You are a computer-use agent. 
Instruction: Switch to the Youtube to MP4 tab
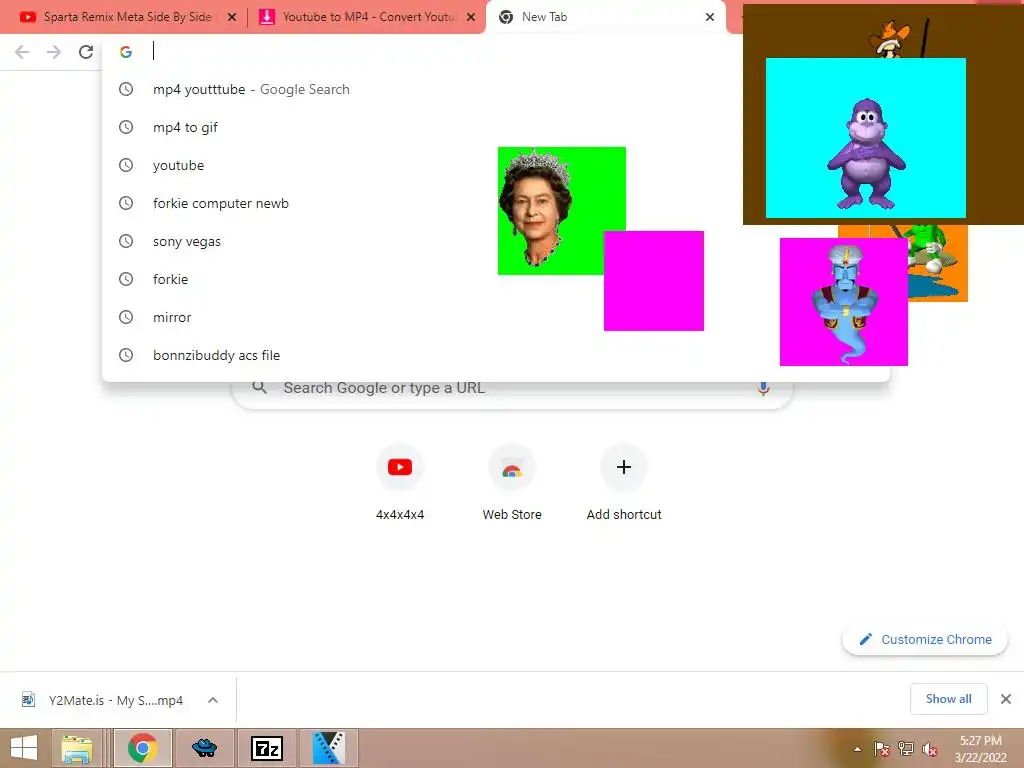tap(366, 17)
